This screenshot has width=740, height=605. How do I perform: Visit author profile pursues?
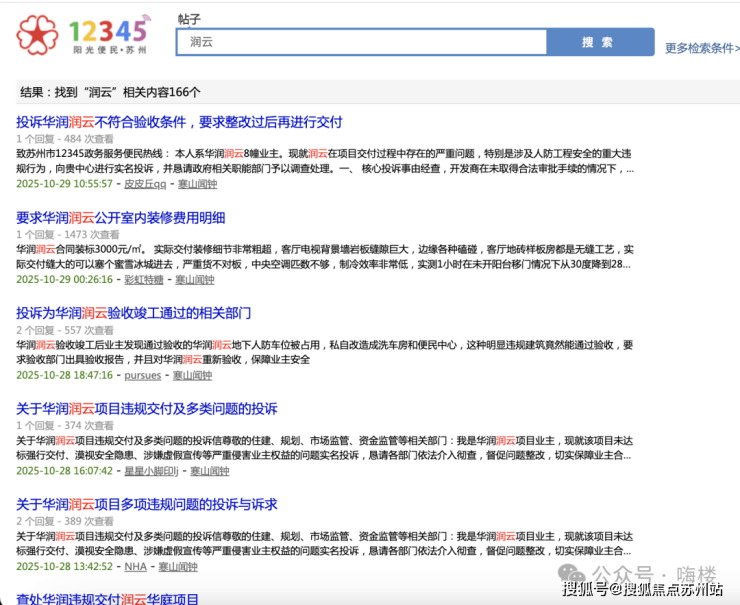[x=142, y=375]
